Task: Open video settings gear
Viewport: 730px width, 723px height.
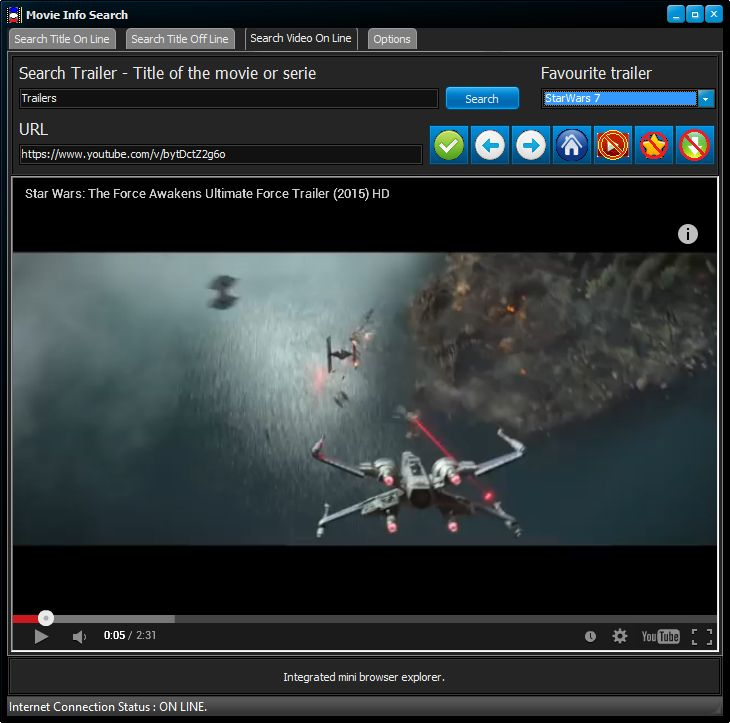Action: tap(620, 636)
